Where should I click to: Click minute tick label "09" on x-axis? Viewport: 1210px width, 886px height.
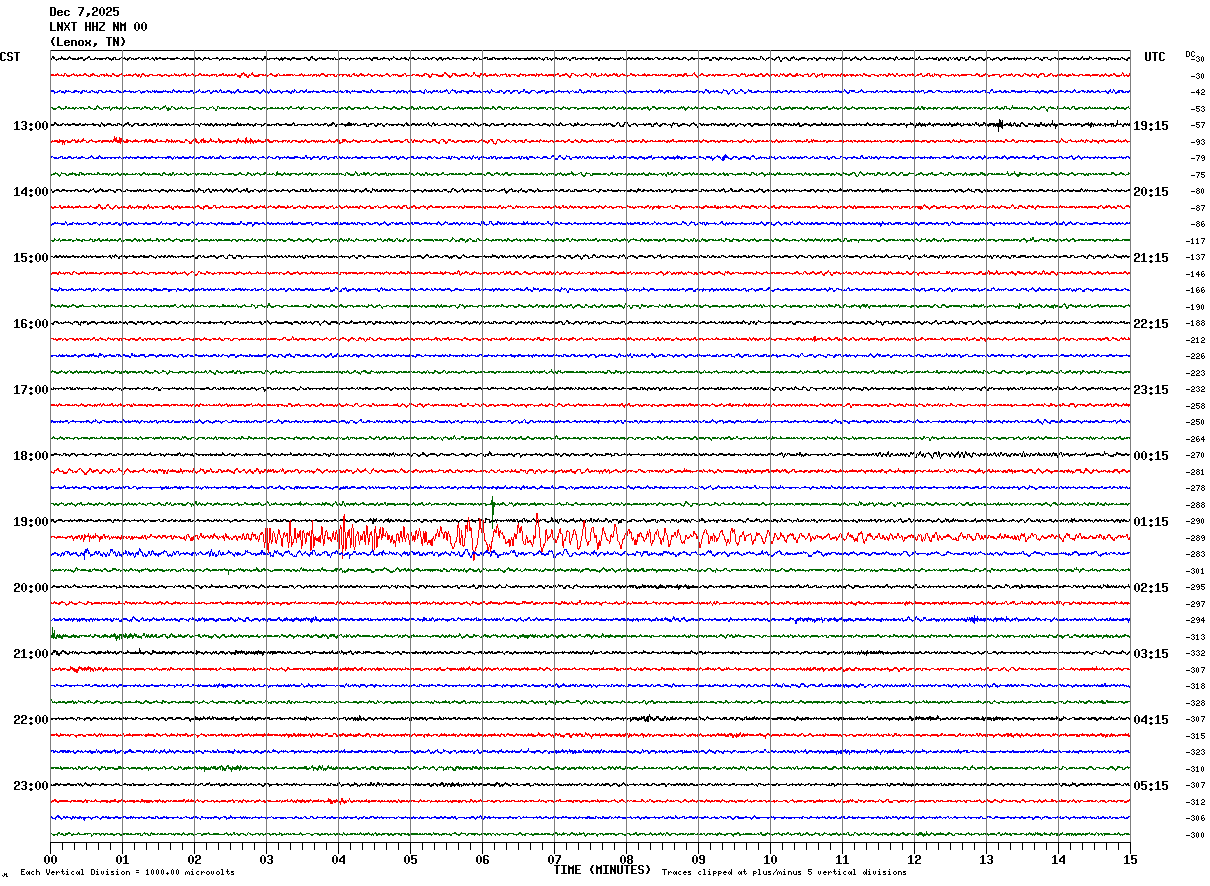pyautogui.click(x=699, y=859)
